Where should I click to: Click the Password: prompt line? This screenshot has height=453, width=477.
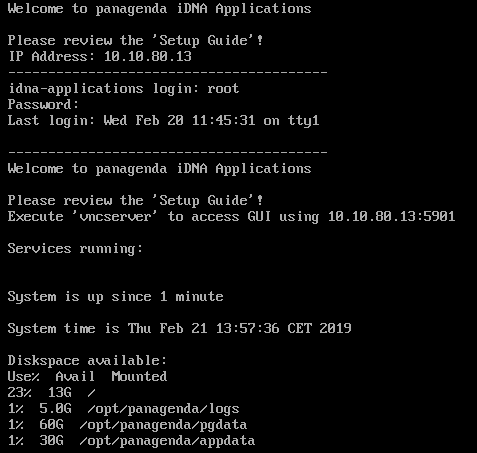click(x=43, y=104)
